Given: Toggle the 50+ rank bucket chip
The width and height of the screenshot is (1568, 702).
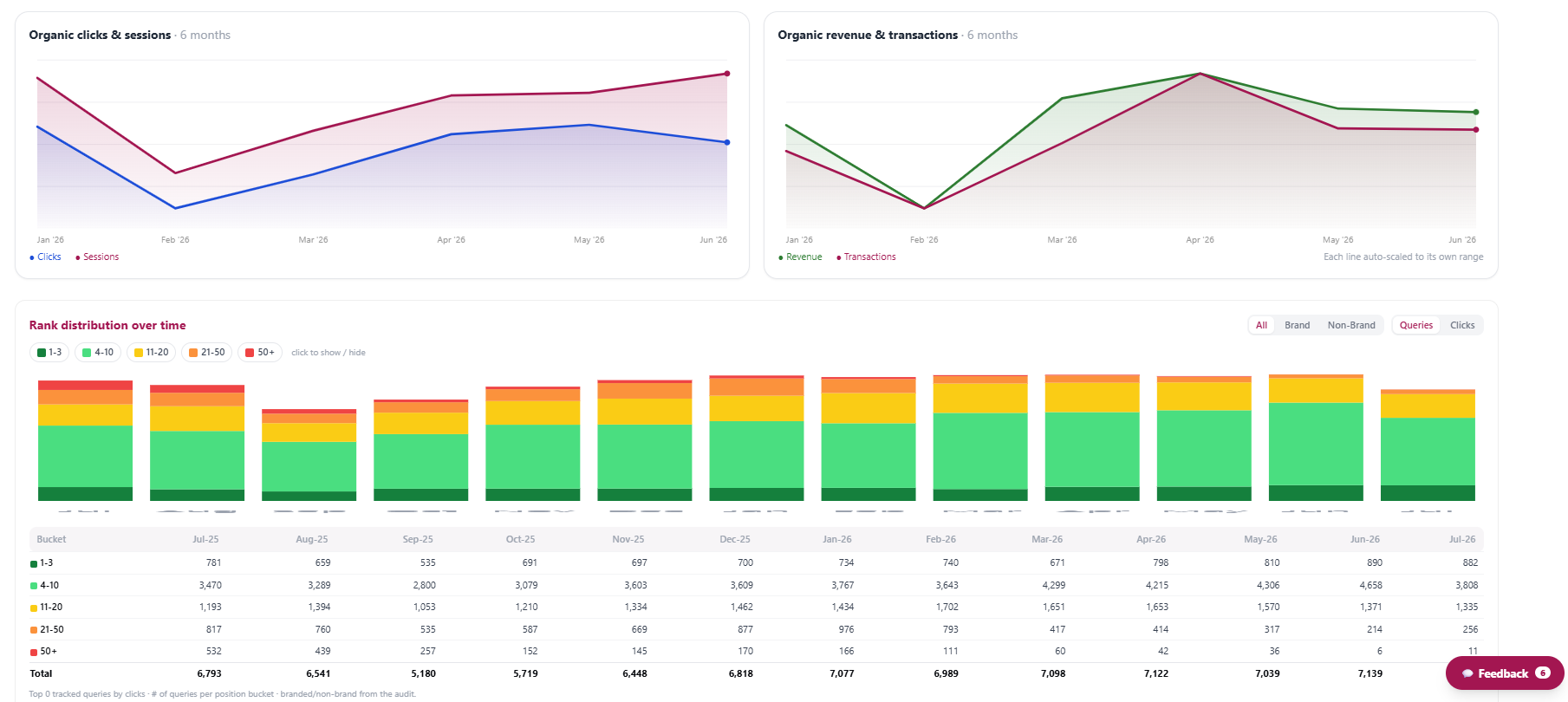Looking at the screenshot, I should tap(259, 353).
